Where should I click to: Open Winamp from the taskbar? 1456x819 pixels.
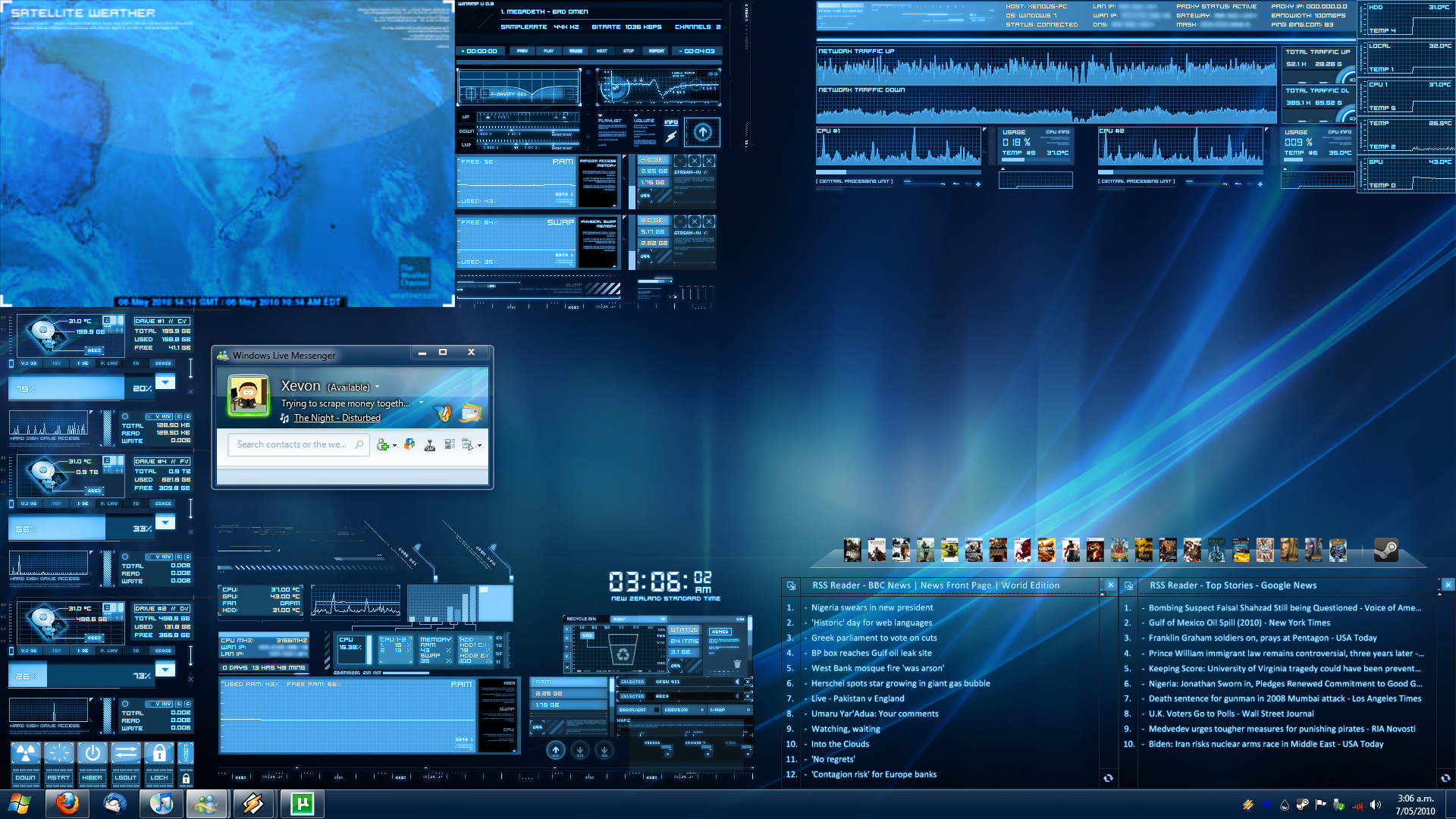(253, 804)
